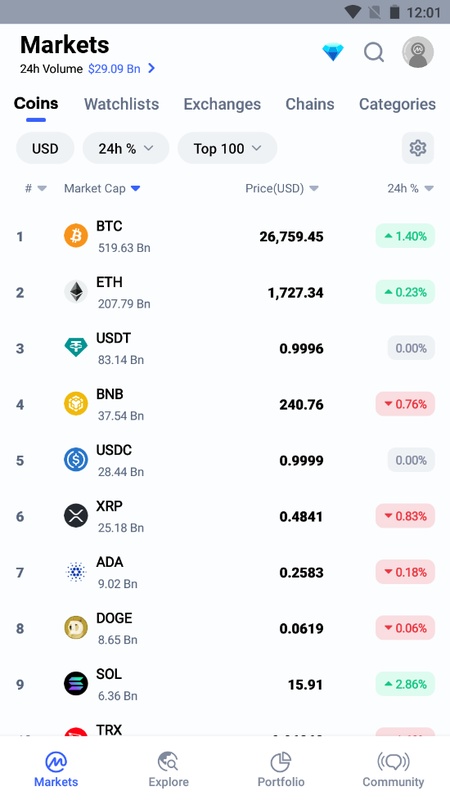Expand the Top 100 dropdown

(x=228, y=148)
